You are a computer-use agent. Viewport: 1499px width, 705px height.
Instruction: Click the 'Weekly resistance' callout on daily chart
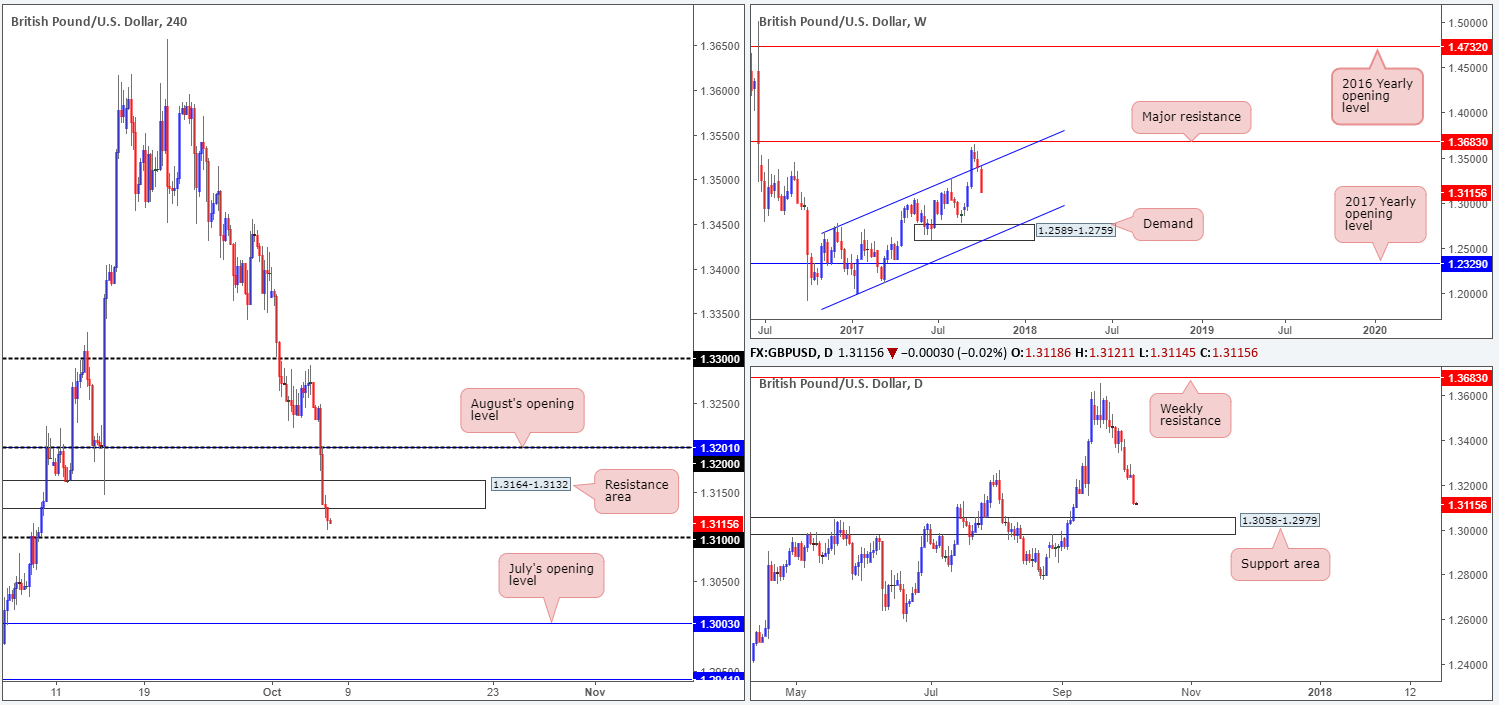point(1190,413)
